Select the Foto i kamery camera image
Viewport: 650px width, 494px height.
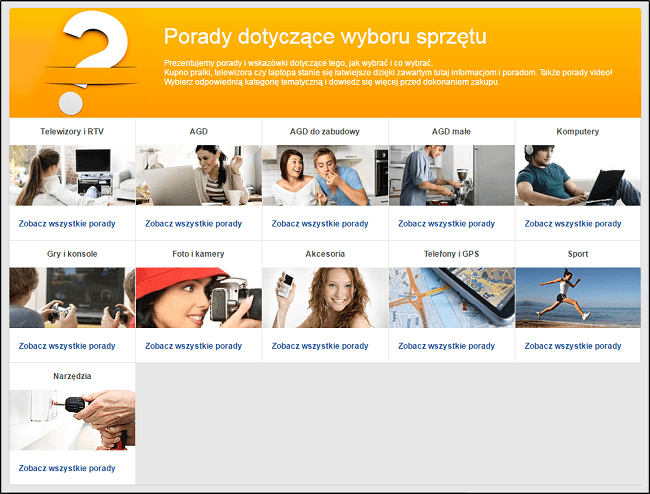click(198, 297)
